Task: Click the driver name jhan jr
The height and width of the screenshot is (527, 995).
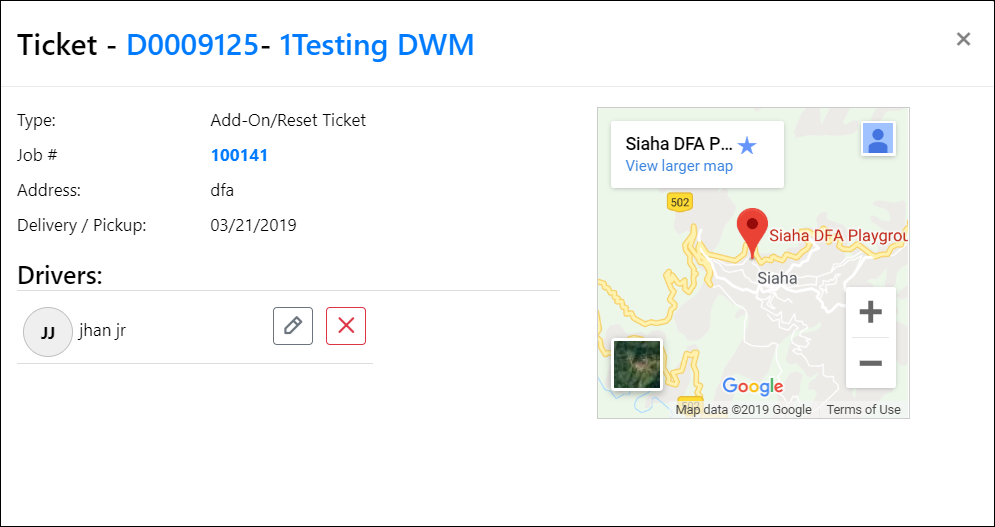Action: (x=102, y=331)
